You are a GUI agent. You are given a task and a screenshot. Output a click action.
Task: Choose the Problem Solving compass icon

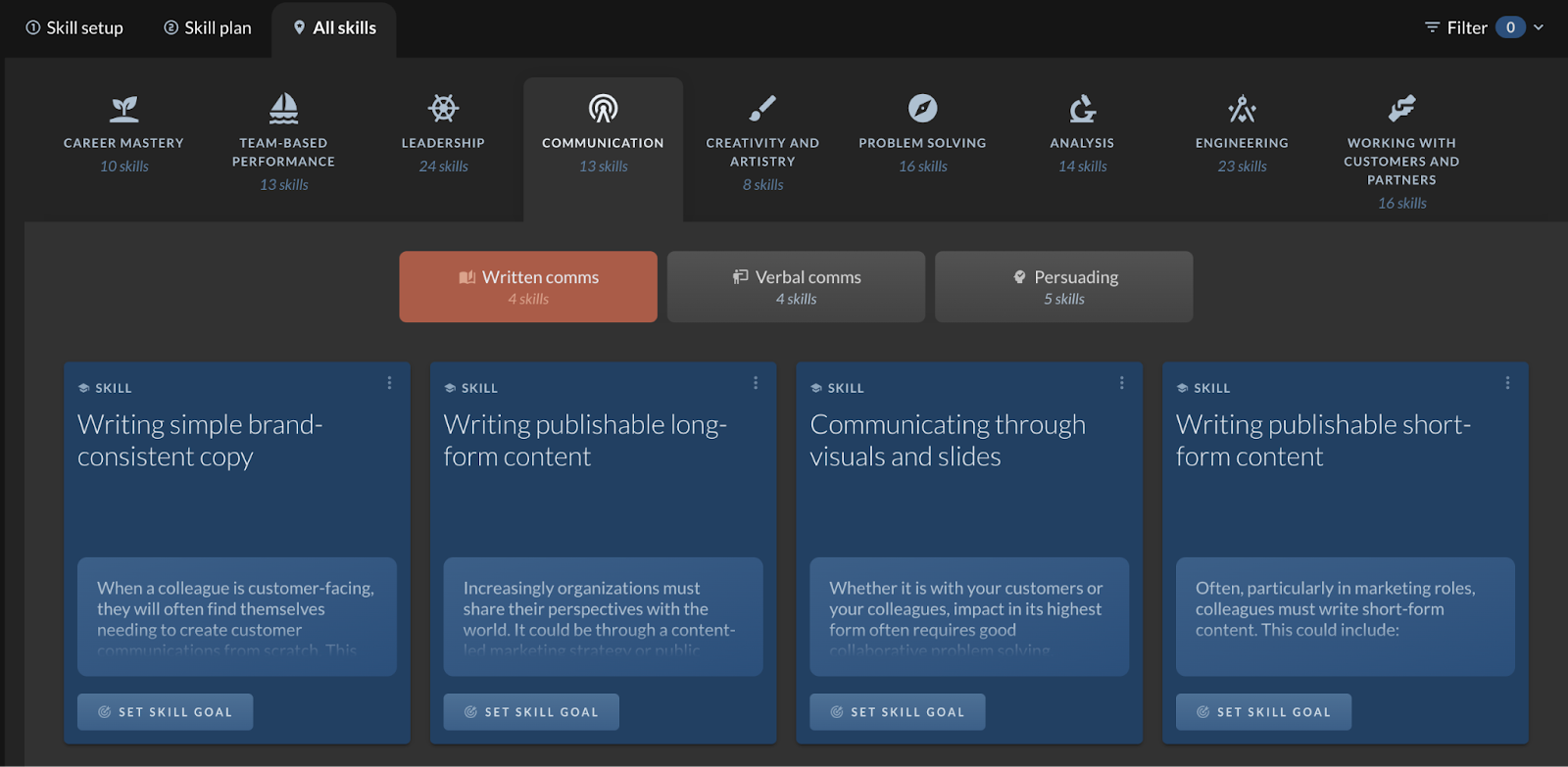pos(922,108)
